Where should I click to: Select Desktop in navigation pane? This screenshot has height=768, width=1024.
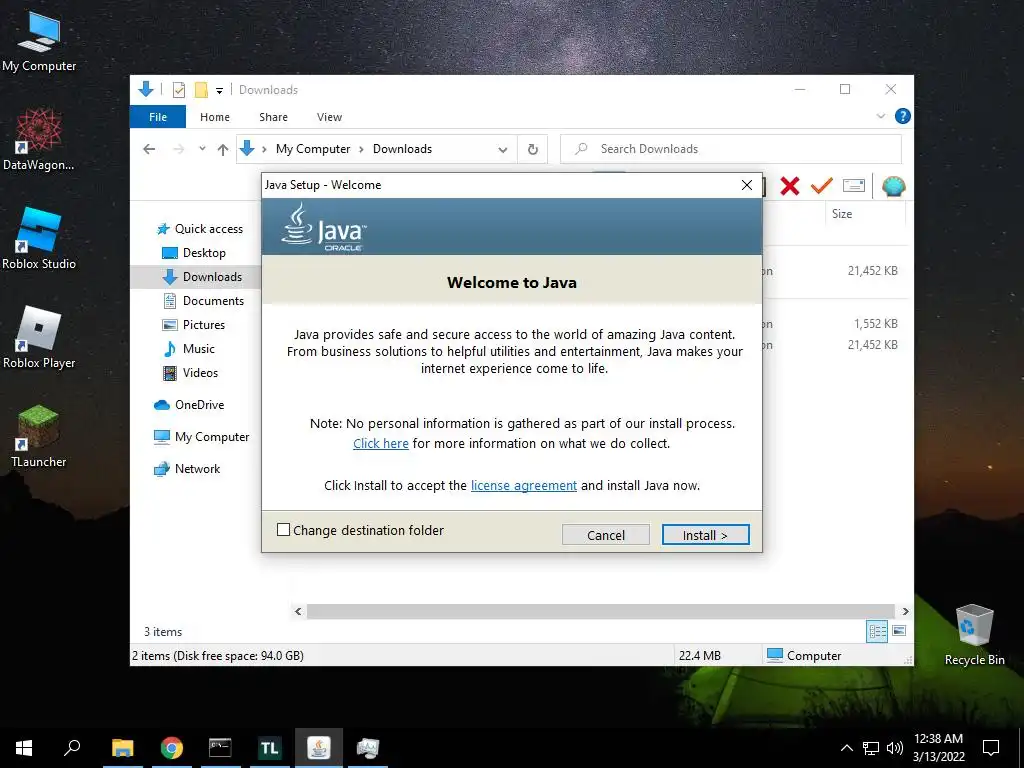(x=193, y=253)
